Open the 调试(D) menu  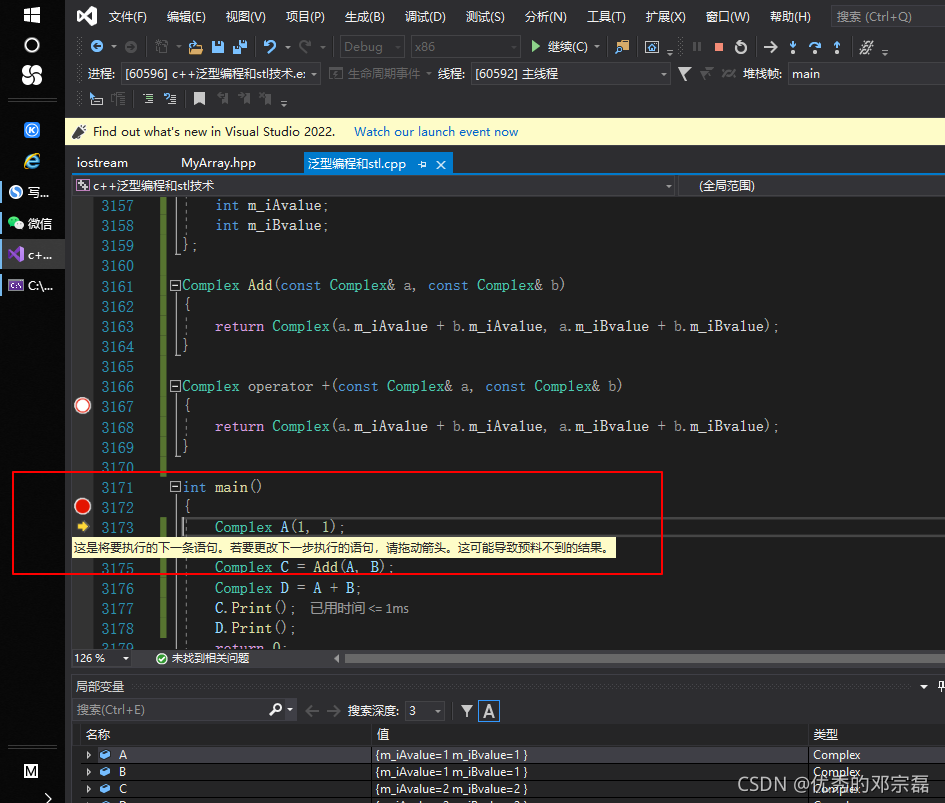[425, 16]
